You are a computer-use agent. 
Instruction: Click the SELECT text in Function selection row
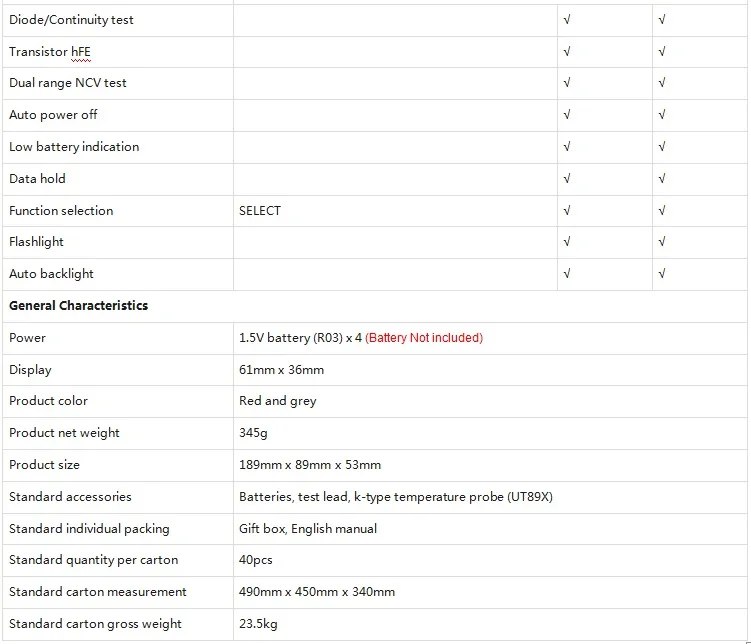[260, 211]
